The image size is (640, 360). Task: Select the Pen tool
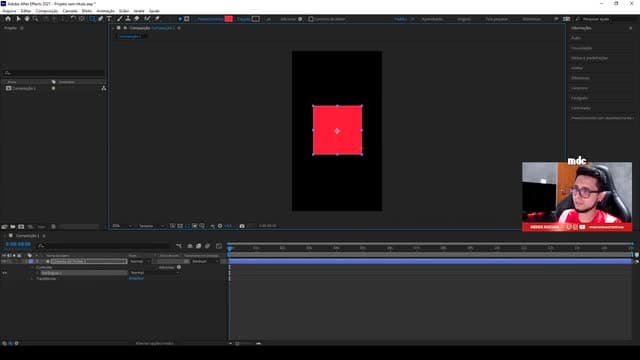[x=101, y=19]
